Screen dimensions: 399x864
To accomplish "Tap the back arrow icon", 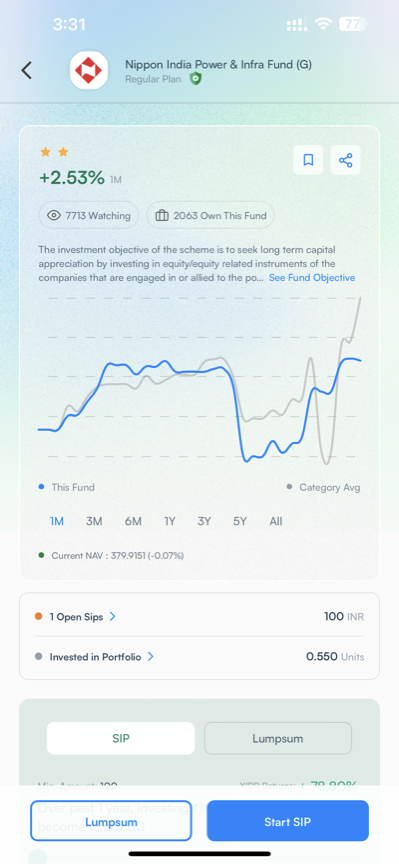I will pyautogui.click(x=26, y=71).
